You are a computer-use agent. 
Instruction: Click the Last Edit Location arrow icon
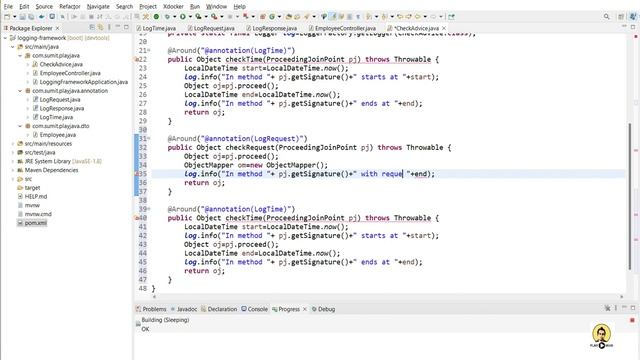coord(400,17)
